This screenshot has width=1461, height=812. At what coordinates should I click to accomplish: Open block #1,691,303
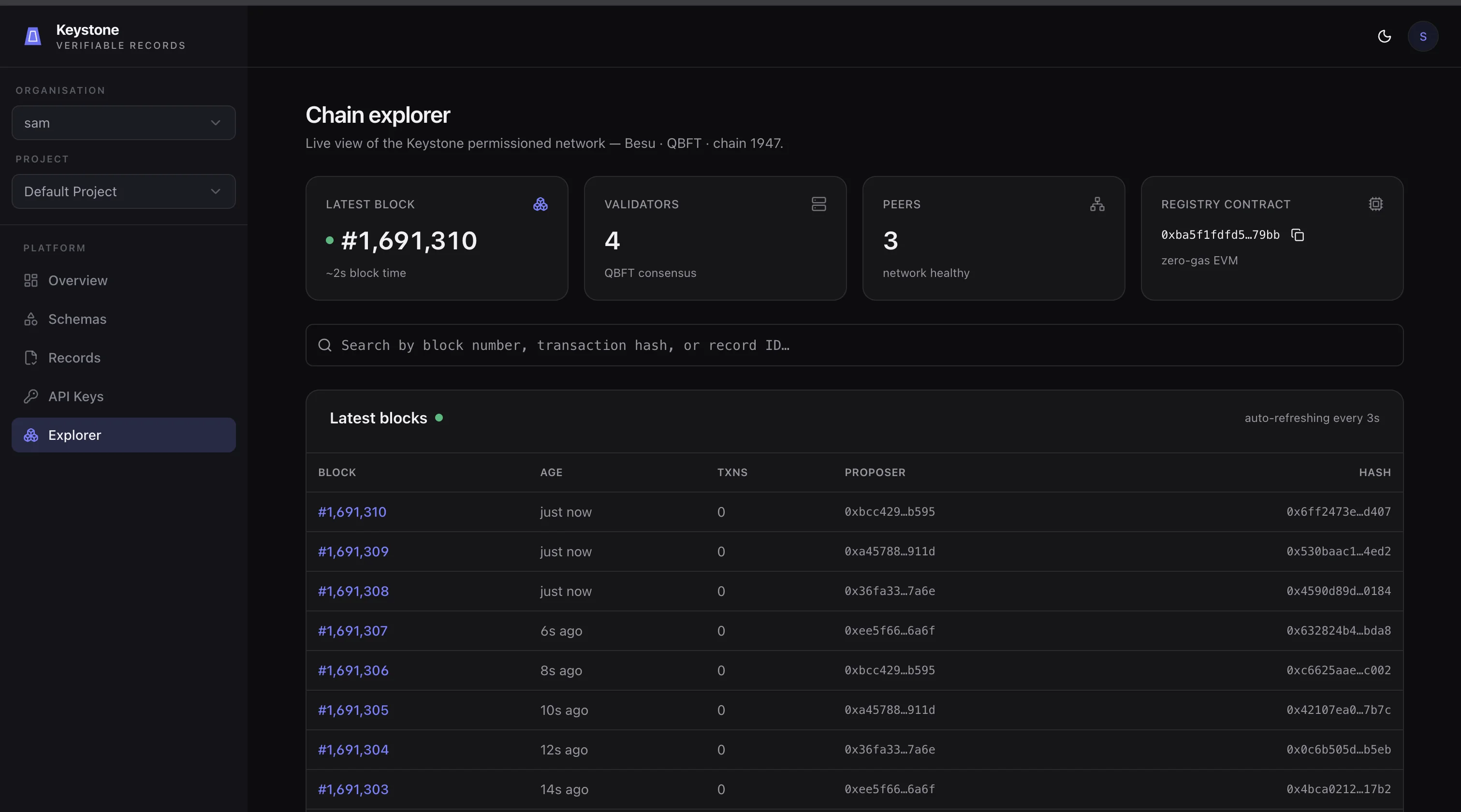(353, 790)
